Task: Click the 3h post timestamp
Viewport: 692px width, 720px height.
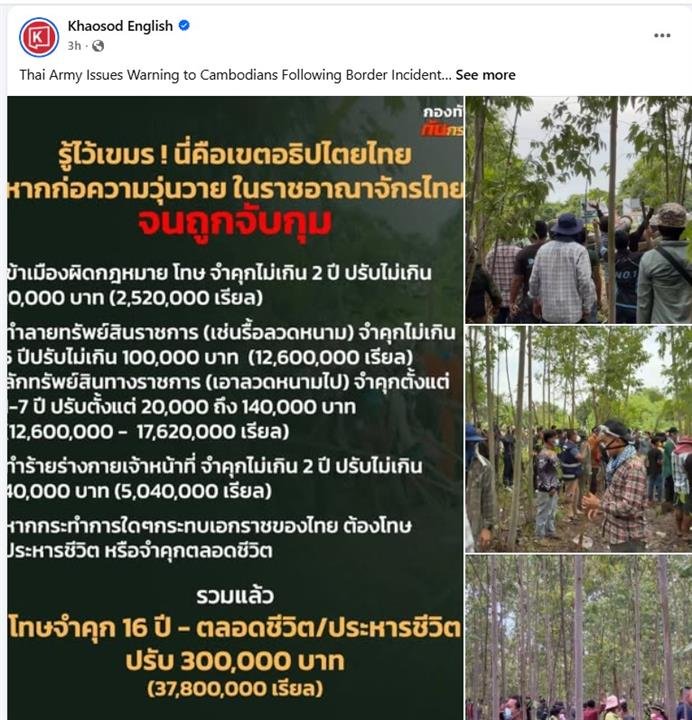Action: click(x=74, y=46)
